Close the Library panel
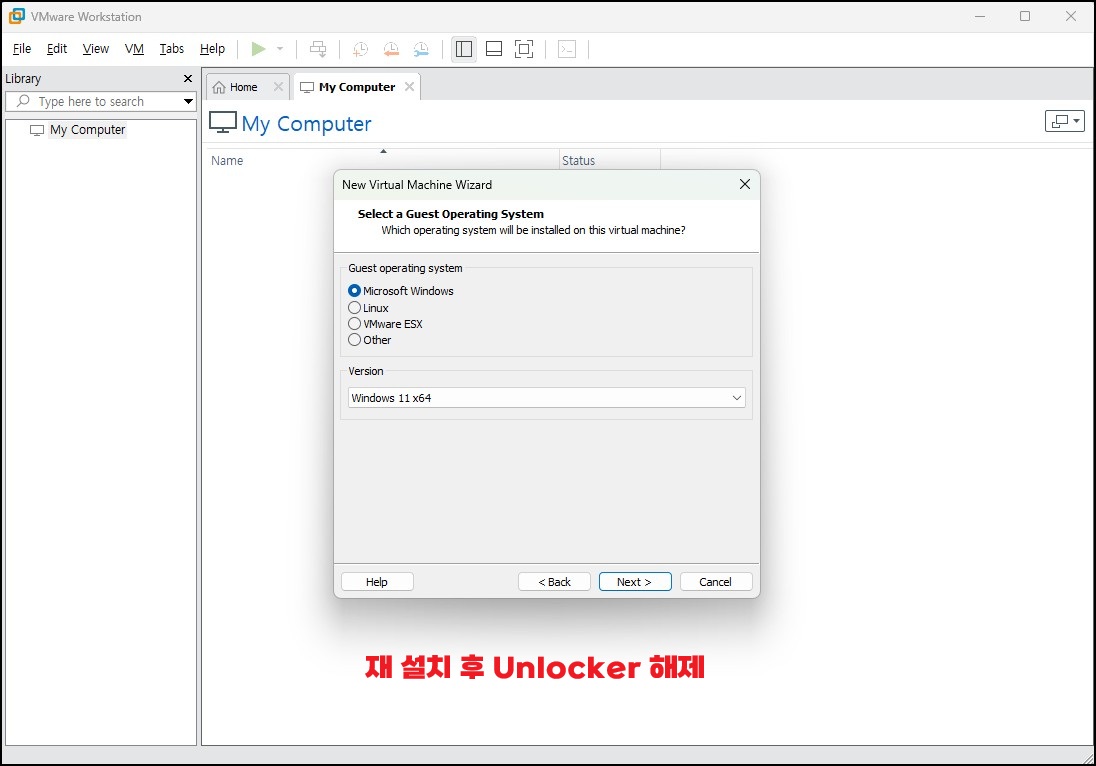This screenshot has width=1096, height=766. (x=187, y=78)
